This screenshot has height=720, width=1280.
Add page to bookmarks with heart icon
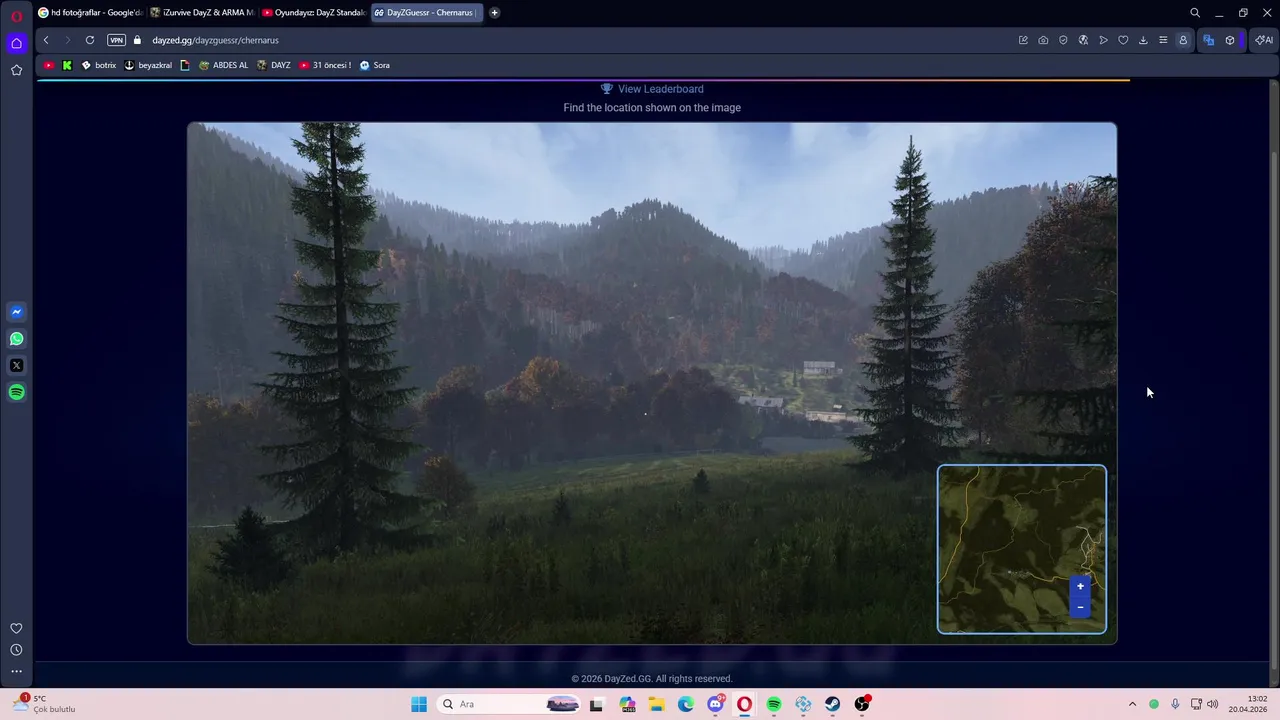coord(1123,40)
